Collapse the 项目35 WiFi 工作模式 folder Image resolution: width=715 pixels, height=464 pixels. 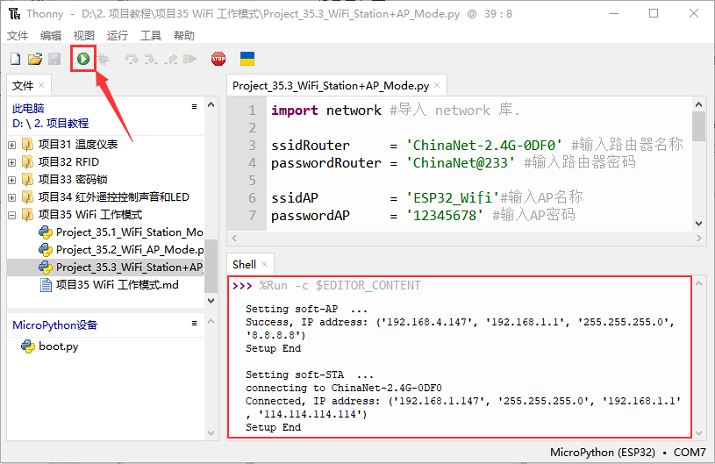click(x=12, y=215)
